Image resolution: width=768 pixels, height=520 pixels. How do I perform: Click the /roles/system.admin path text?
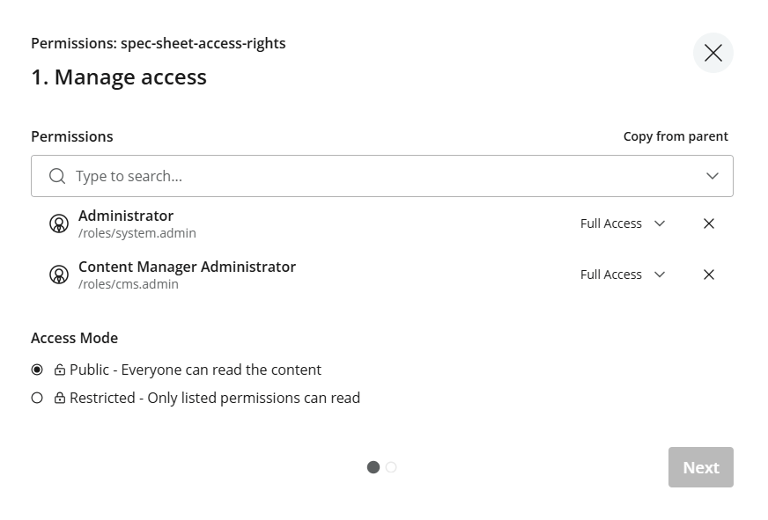click(137, 233)
